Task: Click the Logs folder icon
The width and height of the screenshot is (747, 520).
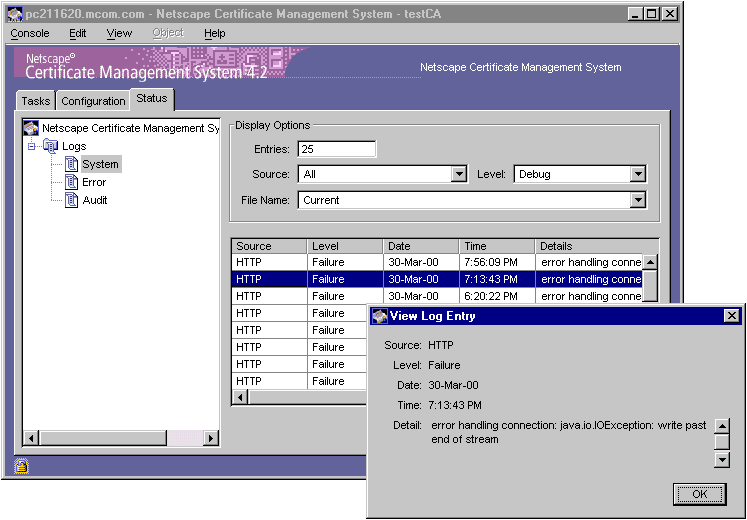Action: point(50,146)
